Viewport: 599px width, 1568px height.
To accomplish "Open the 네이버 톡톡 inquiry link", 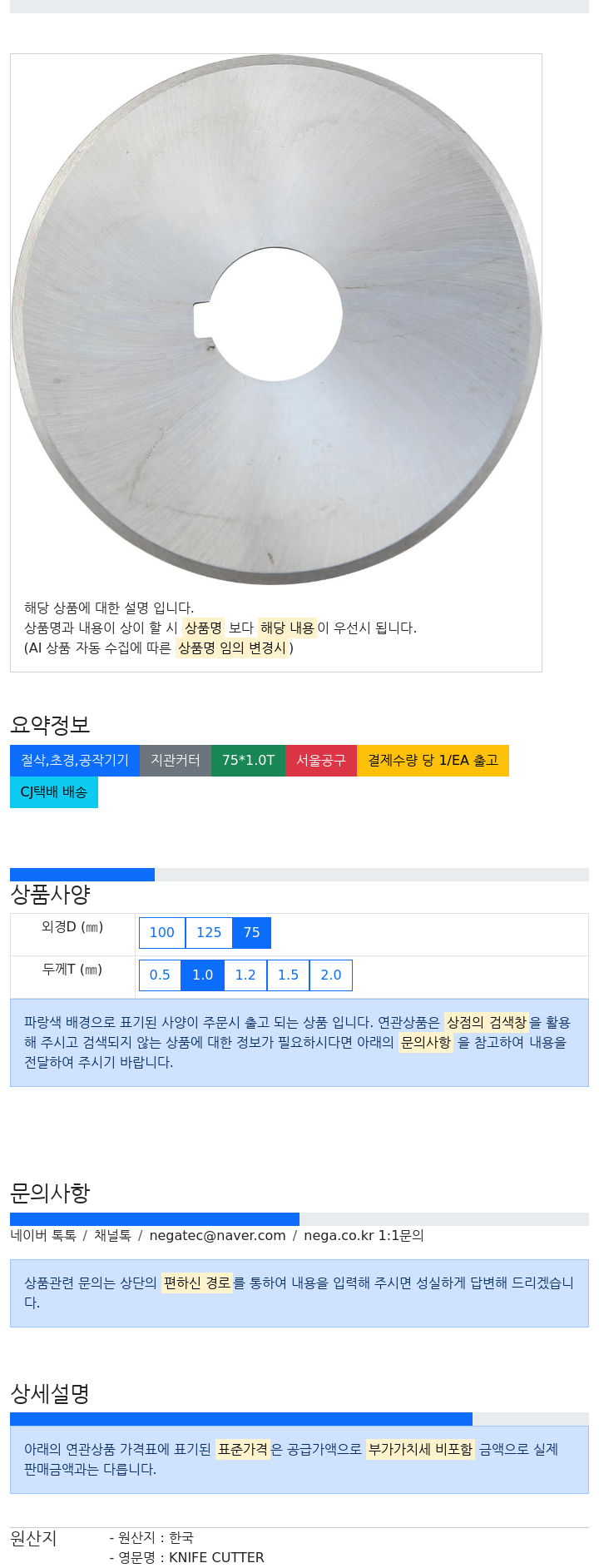I will [x=43, y=1236].
